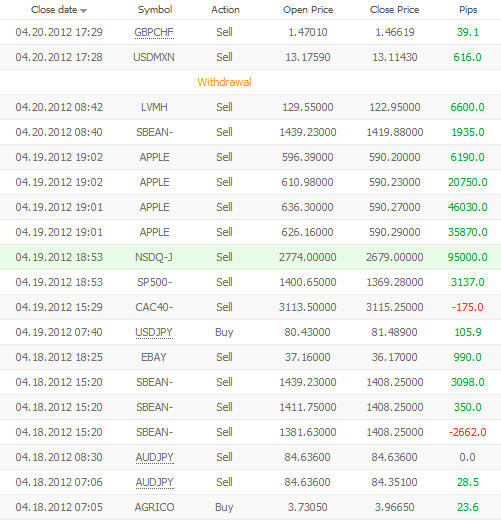Click the open price 13.17590
This screenshot has width=501, height=521.
308,57
